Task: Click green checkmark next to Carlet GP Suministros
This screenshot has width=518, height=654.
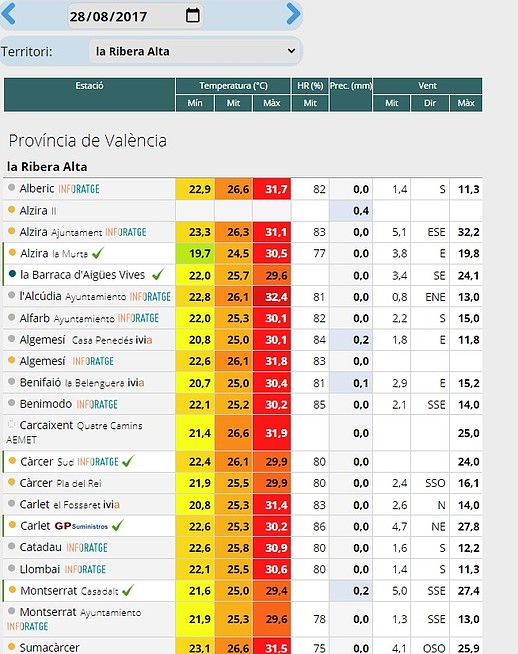Action: pyautogui.click(x=118, y=526)
